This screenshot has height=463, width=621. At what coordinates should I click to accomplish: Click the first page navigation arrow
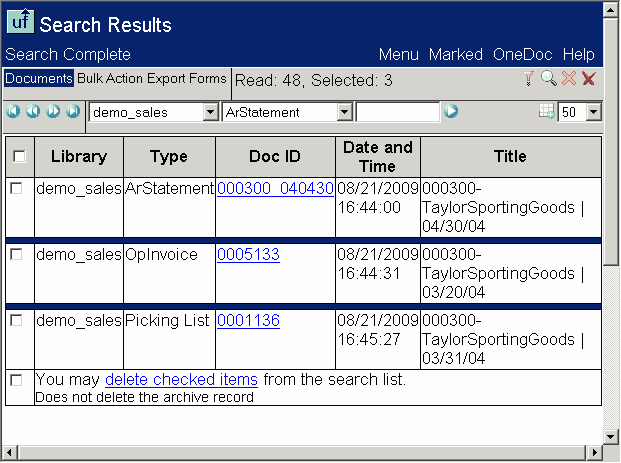pyautogui.click(x=13, y=111)
